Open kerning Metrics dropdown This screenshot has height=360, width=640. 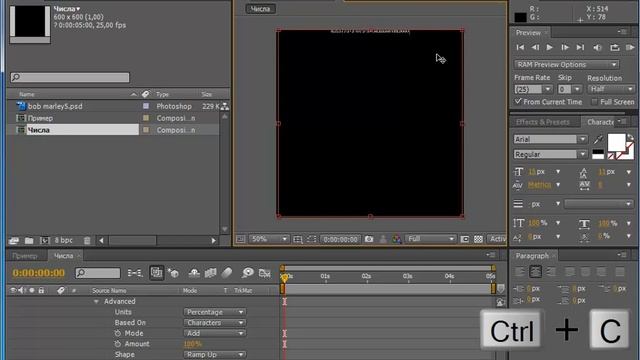558,185
